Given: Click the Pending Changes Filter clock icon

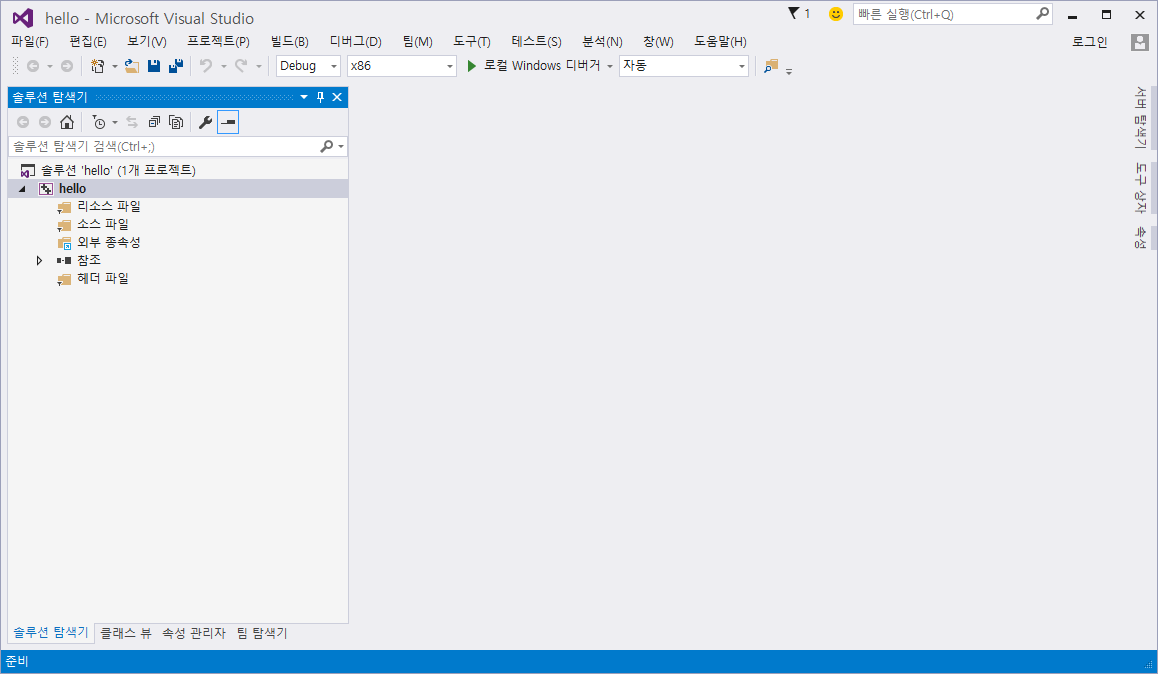Looking at the screenshot, I should (x=99, y=122).
